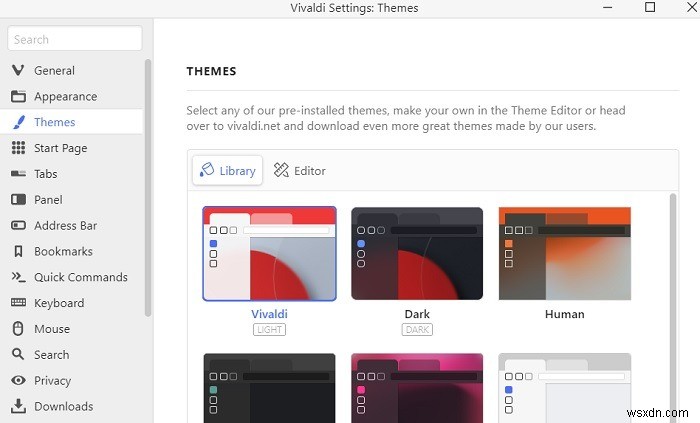Click the Privacy eye icon

point(18,380)
